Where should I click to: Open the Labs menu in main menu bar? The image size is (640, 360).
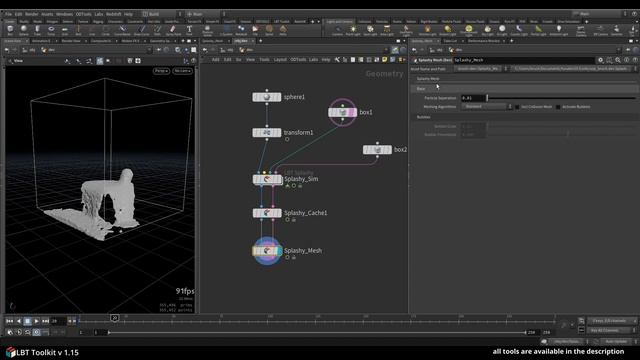99,14
